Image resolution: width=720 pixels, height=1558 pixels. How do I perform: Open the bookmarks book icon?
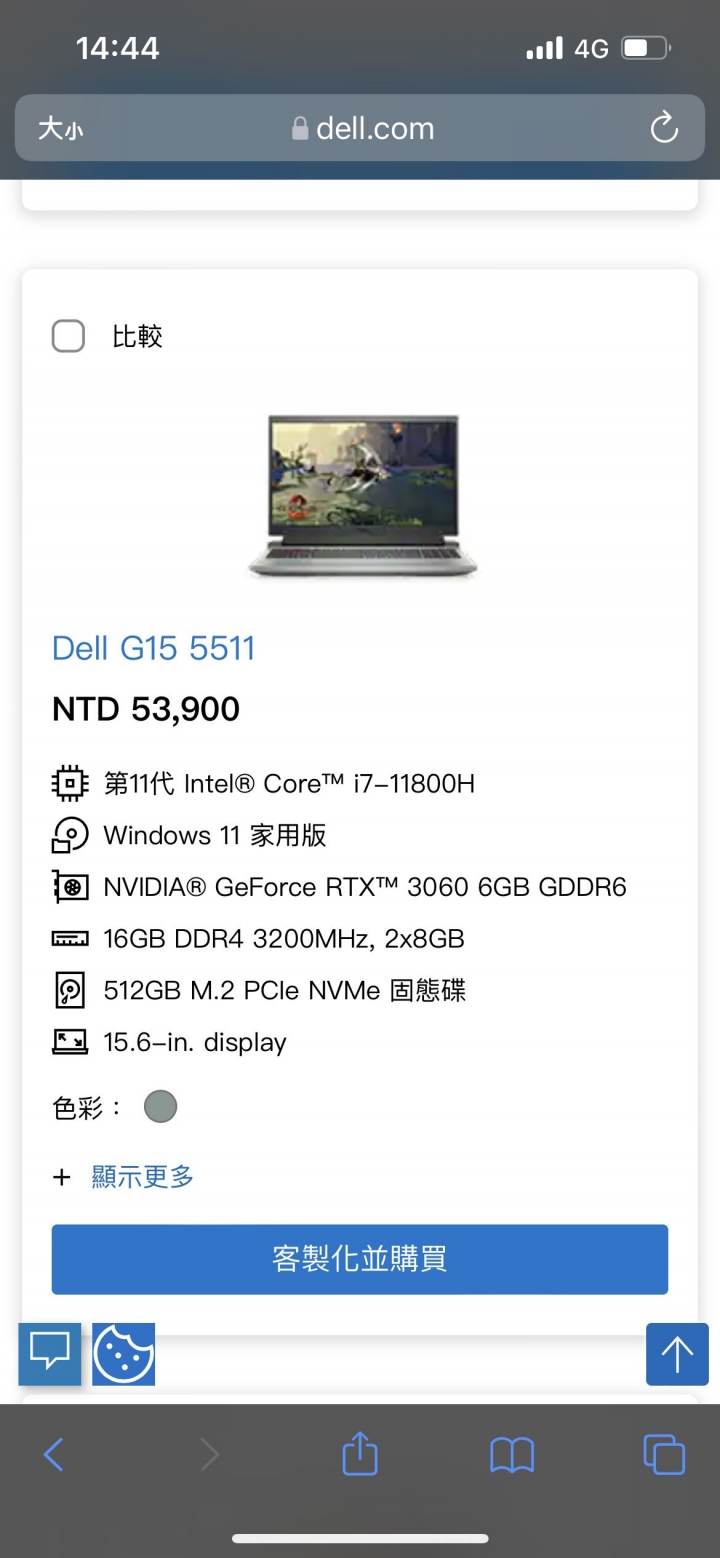pos(512,1455)
